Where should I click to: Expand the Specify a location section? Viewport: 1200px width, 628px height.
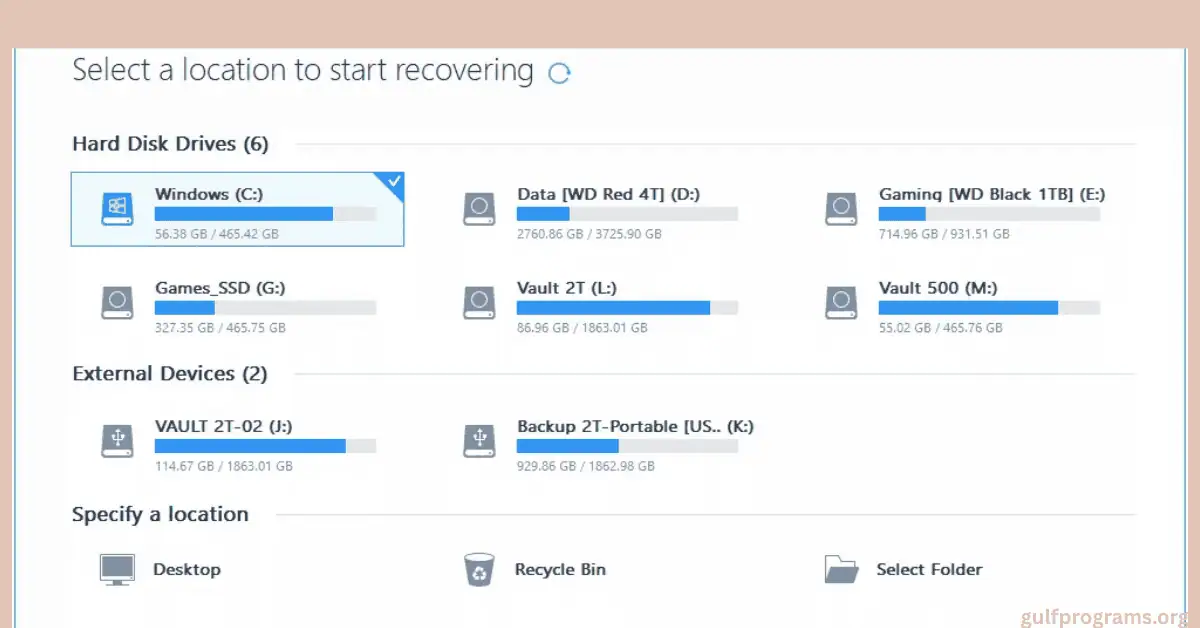click(160, 514)
